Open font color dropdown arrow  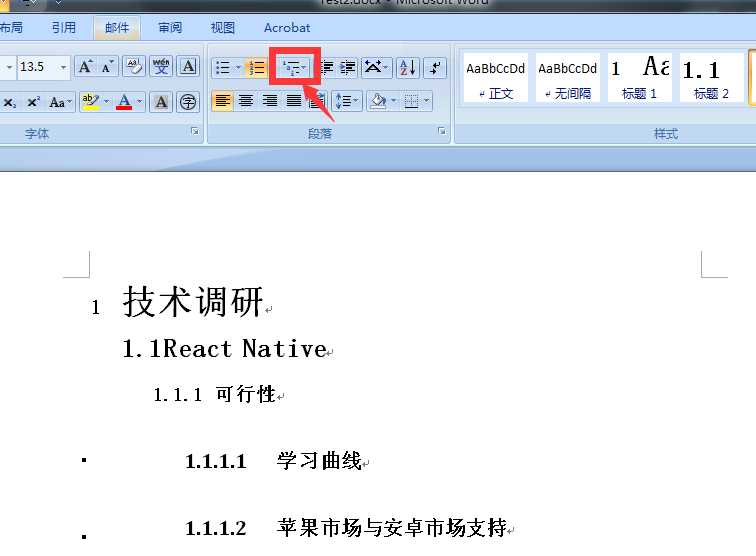tap(140, 102)
